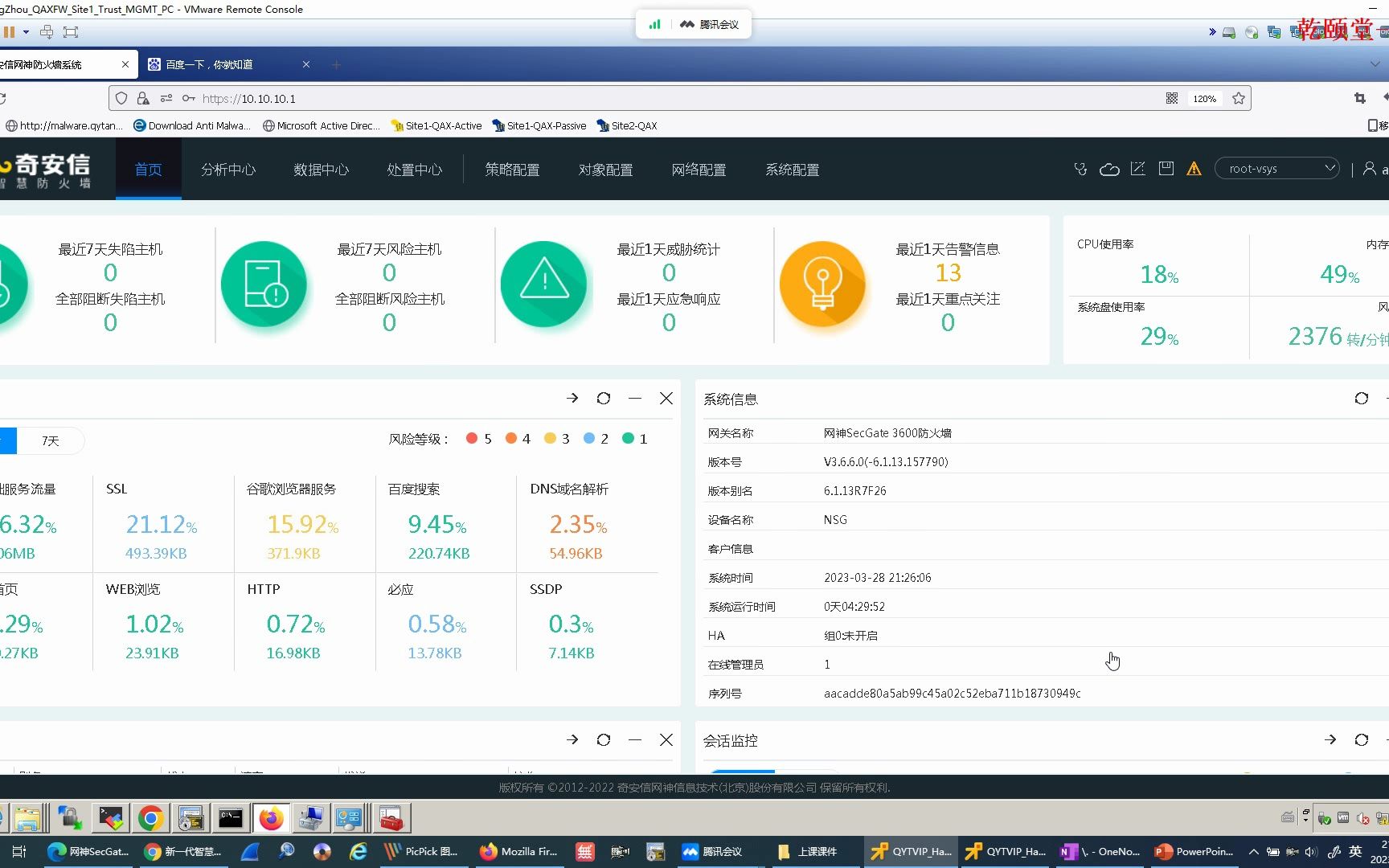Click the 120% browser zoom control
Screen dimensions: 1389x868
(x=1204, y=98)
